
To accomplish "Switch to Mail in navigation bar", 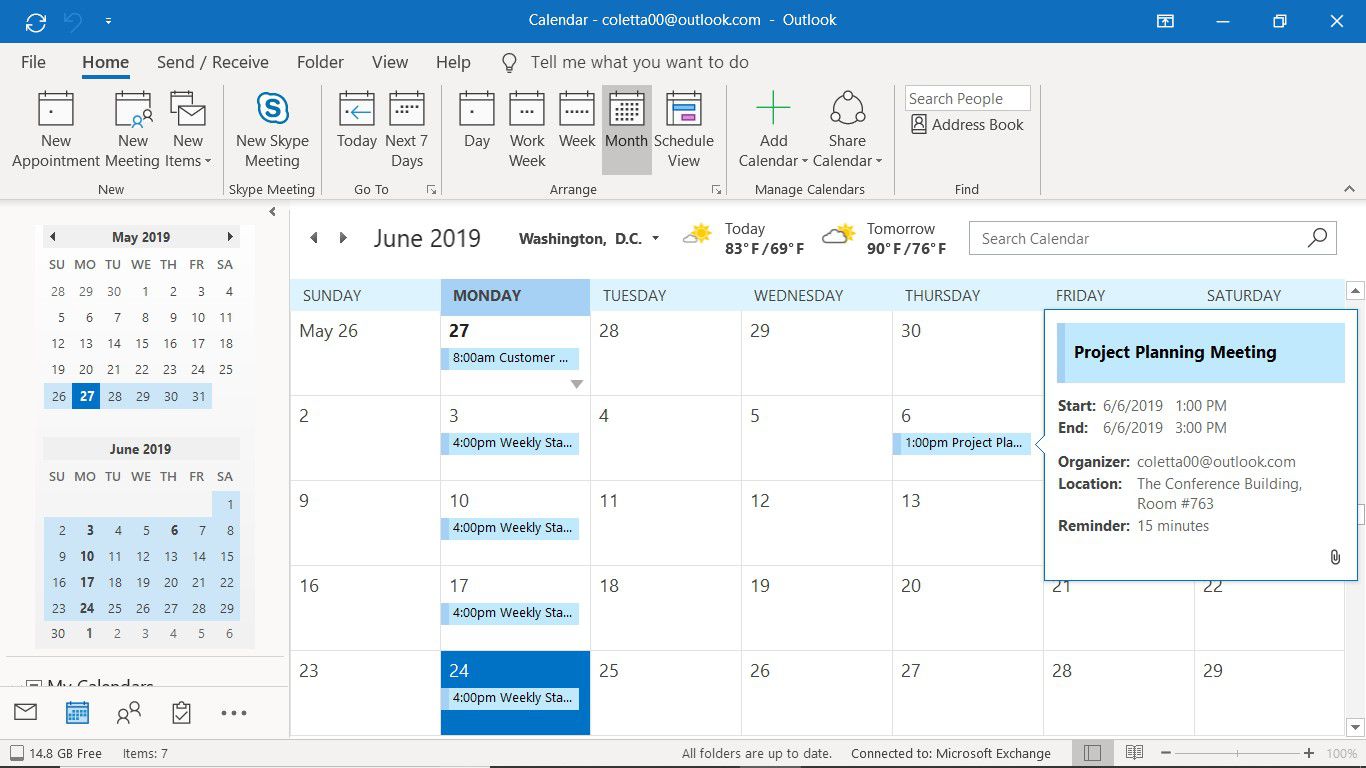I will (25, 712).
